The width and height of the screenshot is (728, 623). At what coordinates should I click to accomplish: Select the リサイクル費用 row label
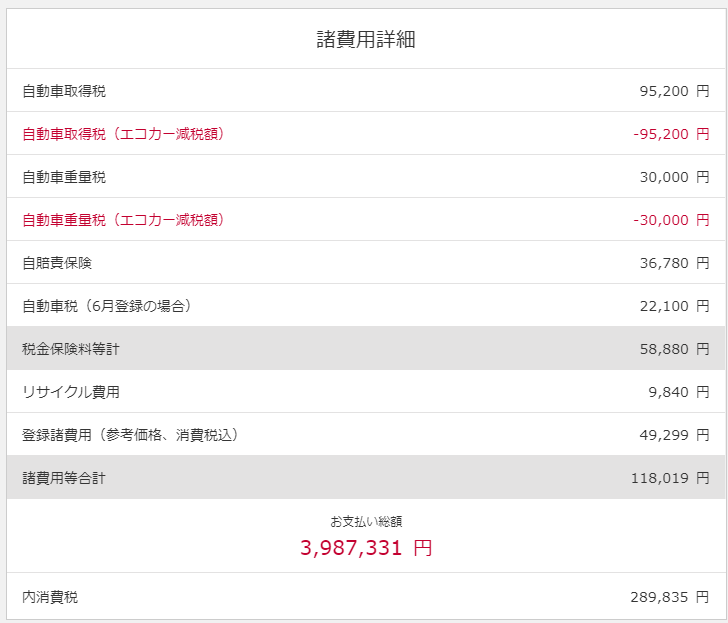pyautogui.click(x=71, y=392)
